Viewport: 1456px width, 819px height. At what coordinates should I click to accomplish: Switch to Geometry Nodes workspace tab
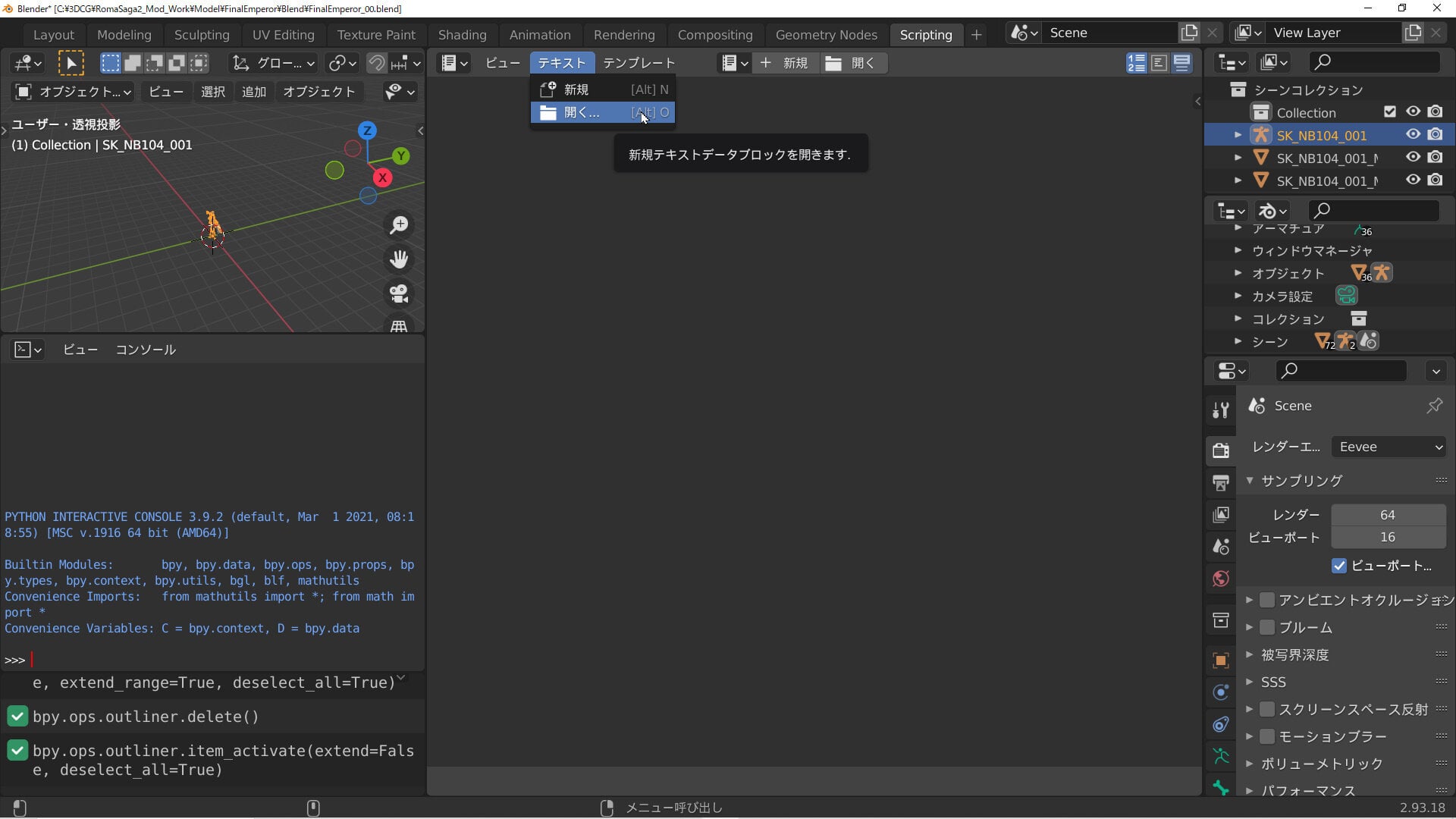click(826, 35)
